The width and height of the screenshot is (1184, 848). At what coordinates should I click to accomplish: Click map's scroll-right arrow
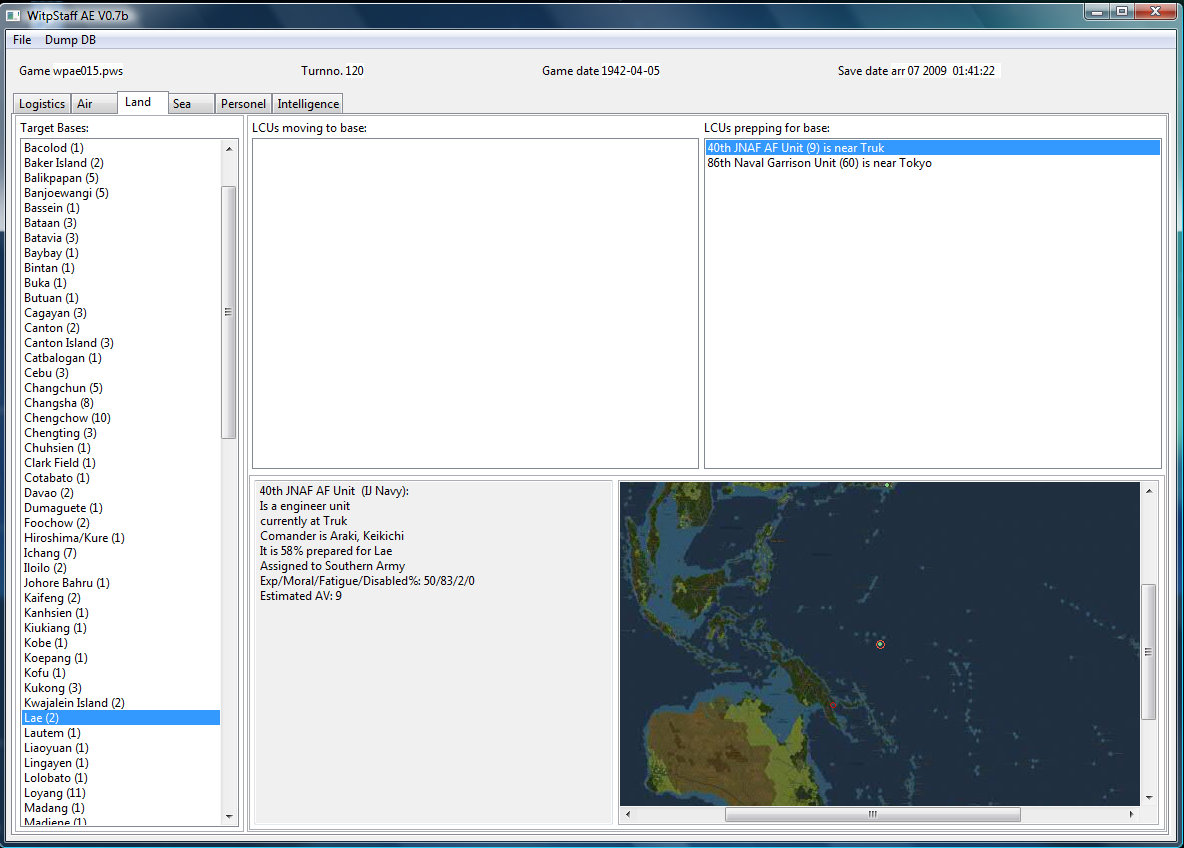pos(1130,814)
